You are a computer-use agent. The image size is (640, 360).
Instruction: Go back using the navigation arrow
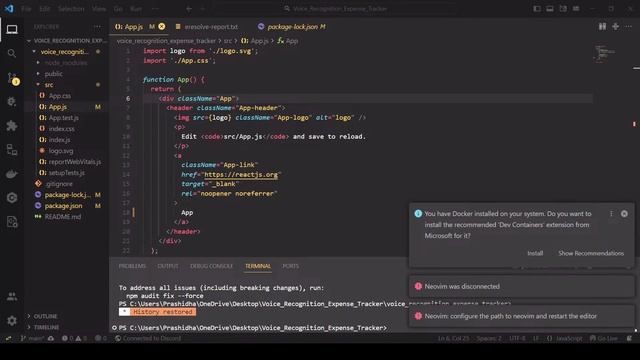pos(189,9)
